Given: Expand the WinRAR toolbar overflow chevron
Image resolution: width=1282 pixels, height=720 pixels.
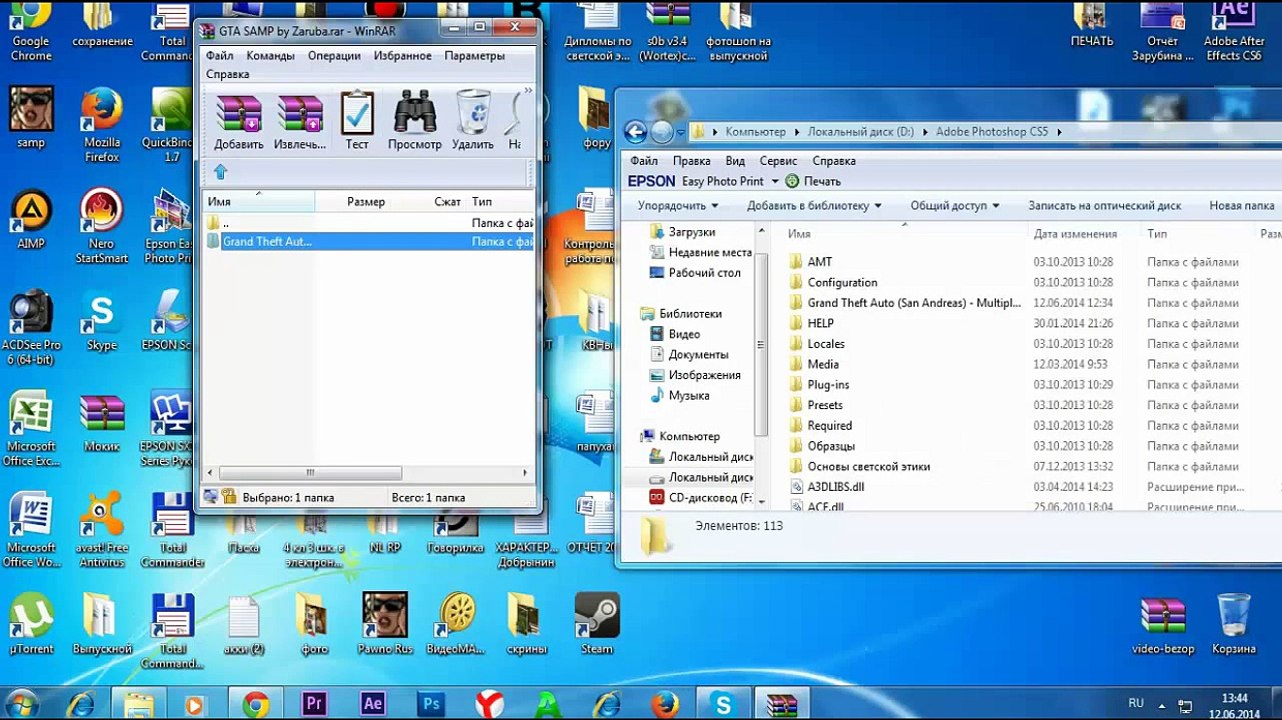Looking at the screenshot, I should click(528, 91).
